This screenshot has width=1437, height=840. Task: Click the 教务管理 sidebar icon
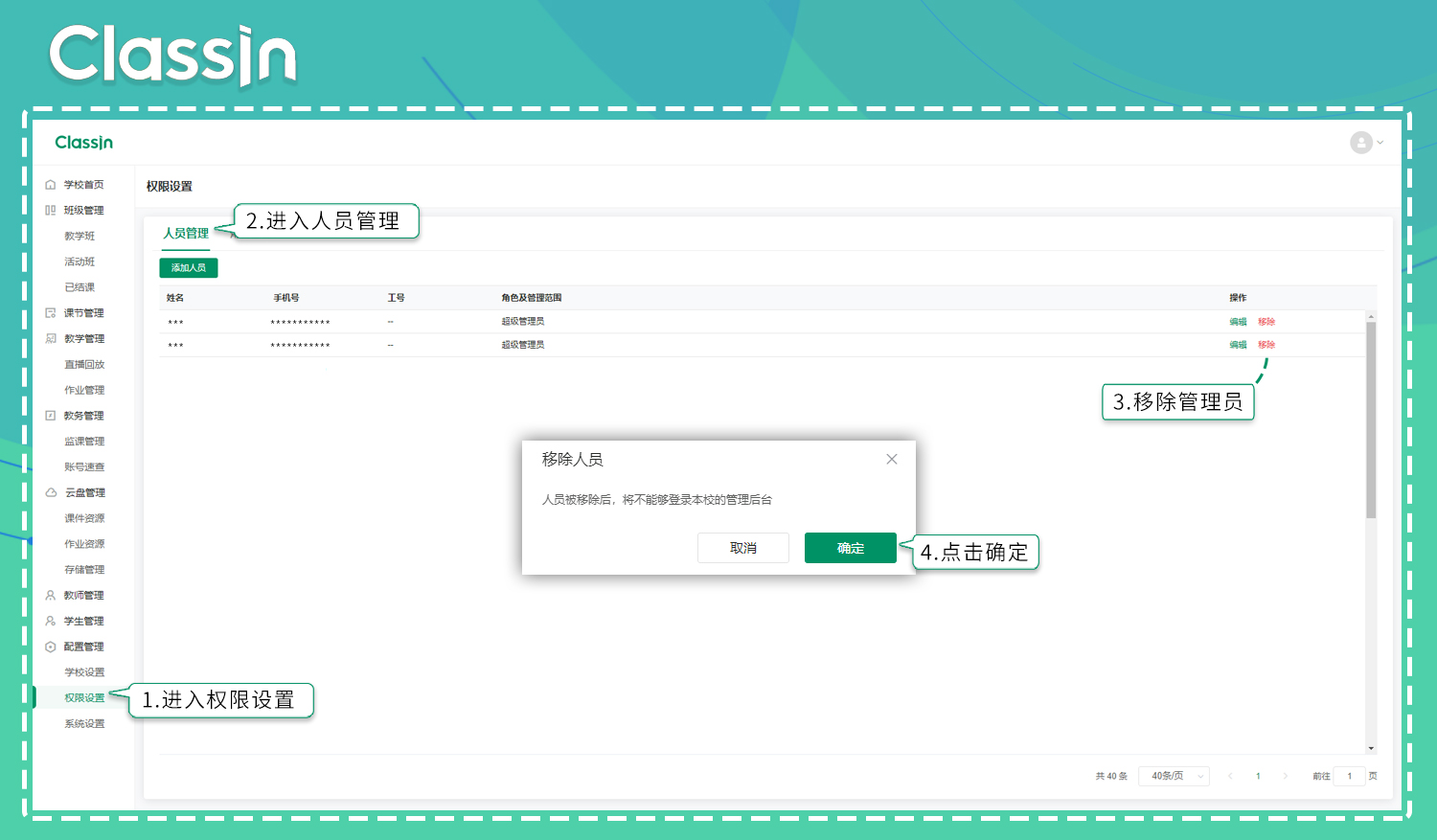coord(51,416)
